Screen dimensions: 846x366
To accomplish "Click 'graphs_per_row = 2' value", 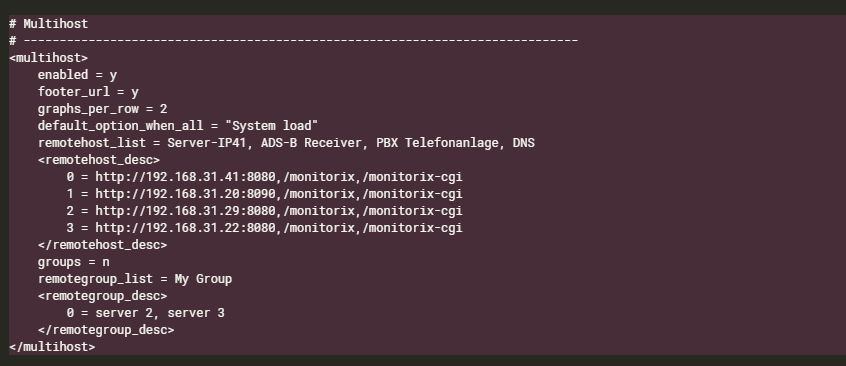I will click(103, 109).
